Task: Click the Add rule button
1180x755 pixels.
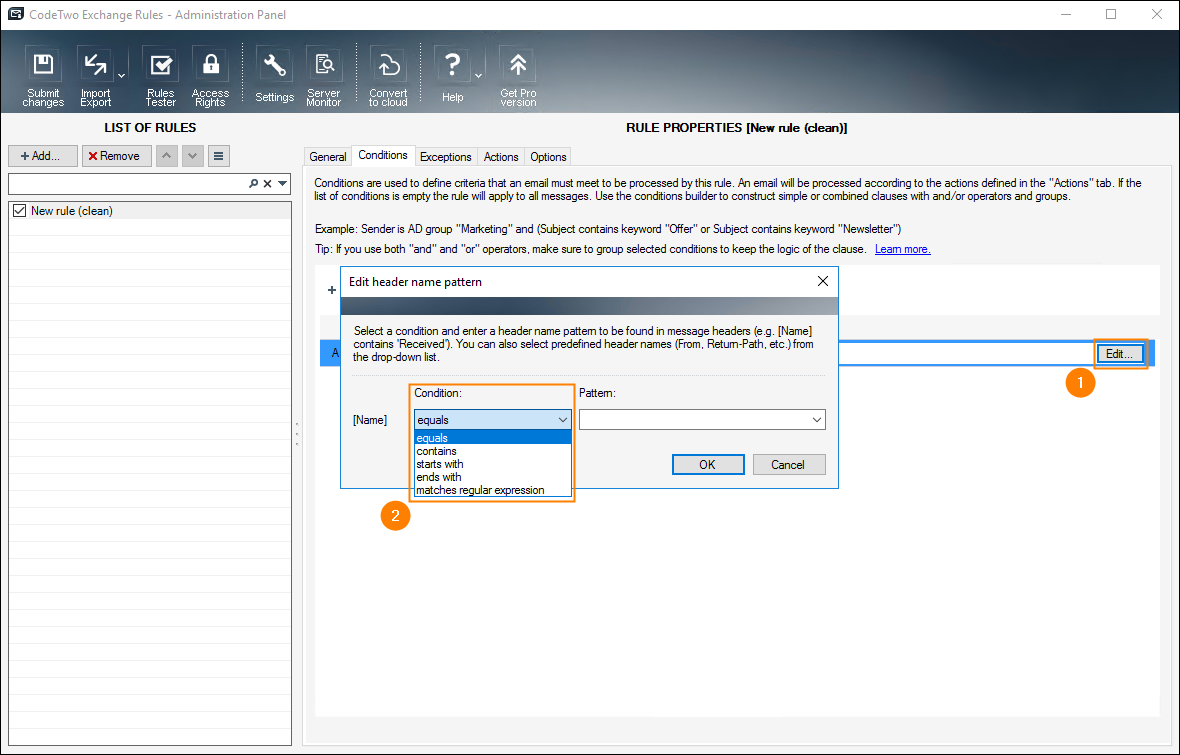Action: tap(43, 156)
